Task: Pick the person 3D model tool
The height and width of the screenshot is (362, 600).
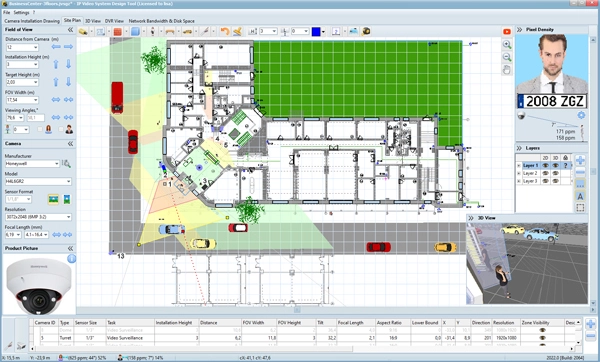Action: [x=152, y=32]
